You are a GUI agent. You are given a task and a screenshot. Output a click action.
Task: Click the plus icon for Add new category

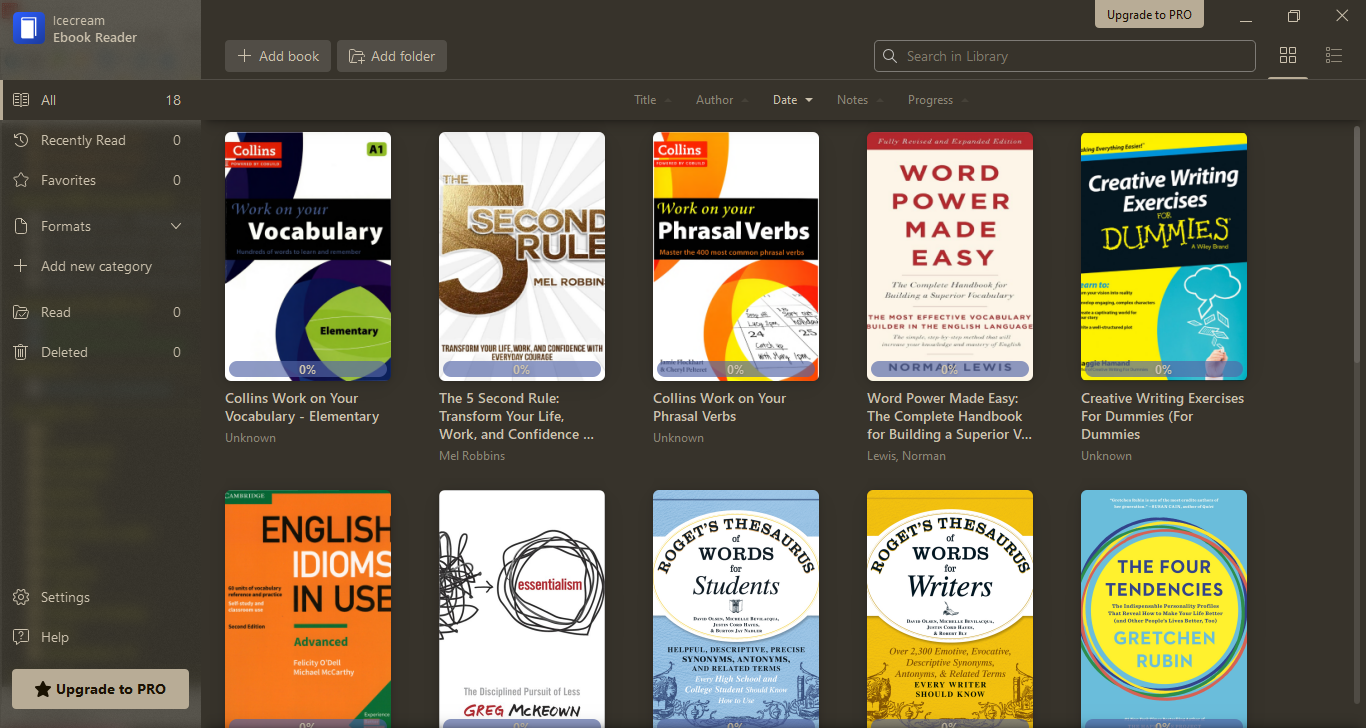[x=21, y=266]
